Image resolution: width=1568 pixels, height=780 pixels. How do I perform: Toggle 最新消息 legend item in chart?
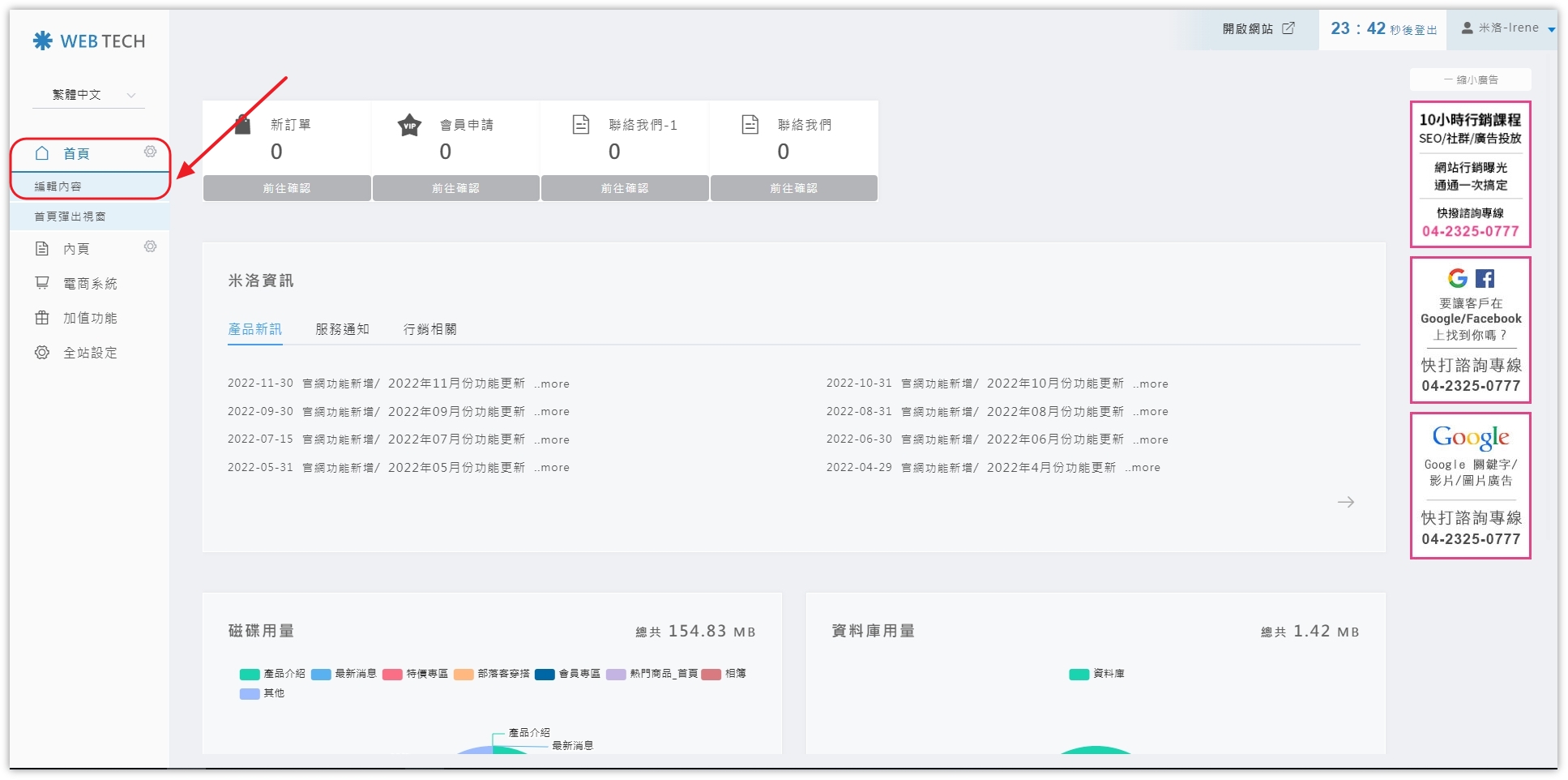coord(344,674)
